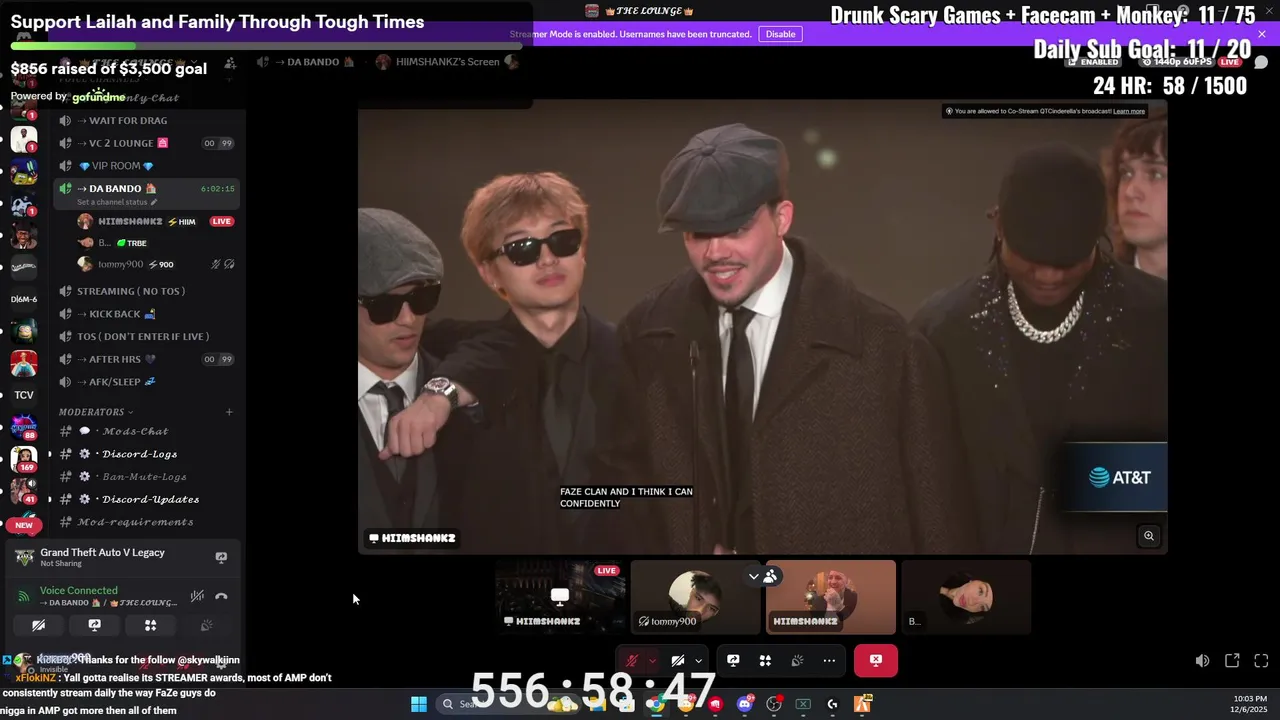Open Activities from the call control bar
Viewport: 1280px width, 720px height.
[765, 660]
